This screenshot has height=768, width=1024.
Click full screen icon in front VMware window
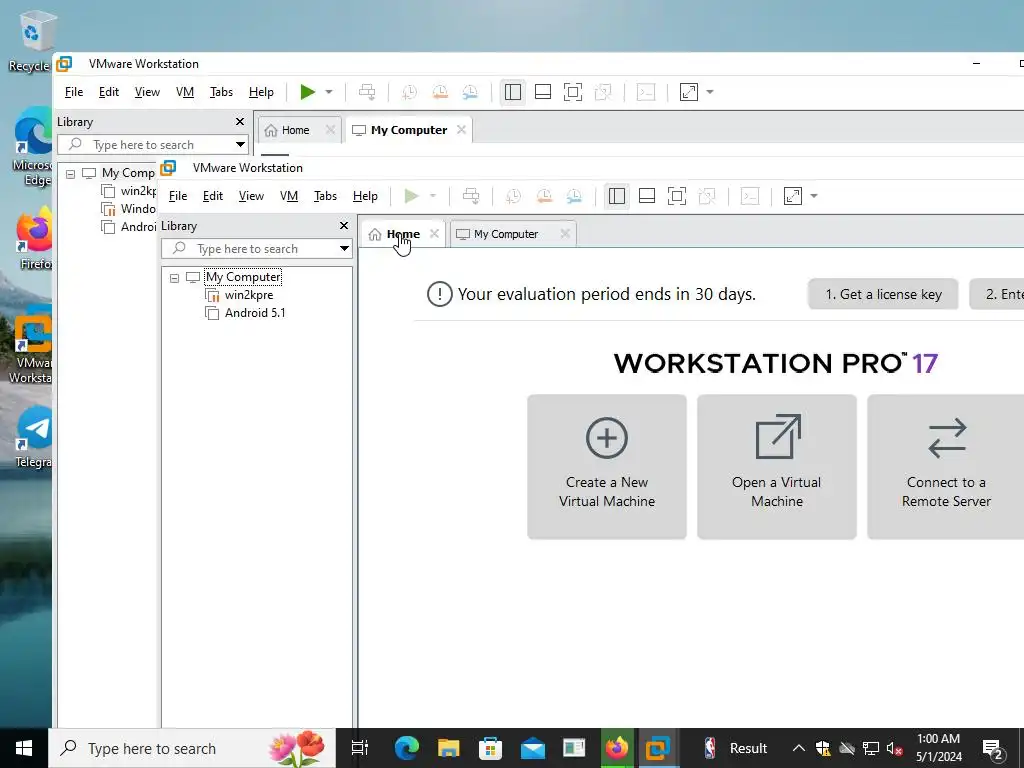pyautogui.click(x=677, y=196)
